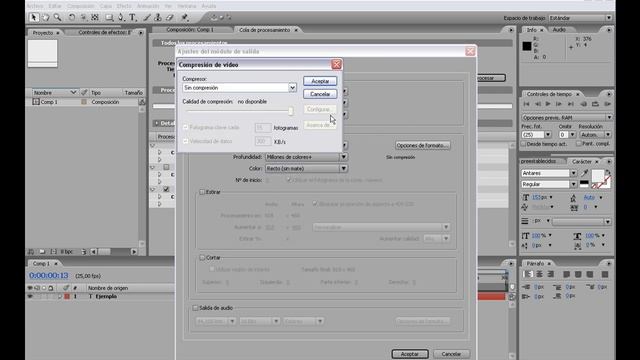Enable the Estirar checkbox

[202, 192]
